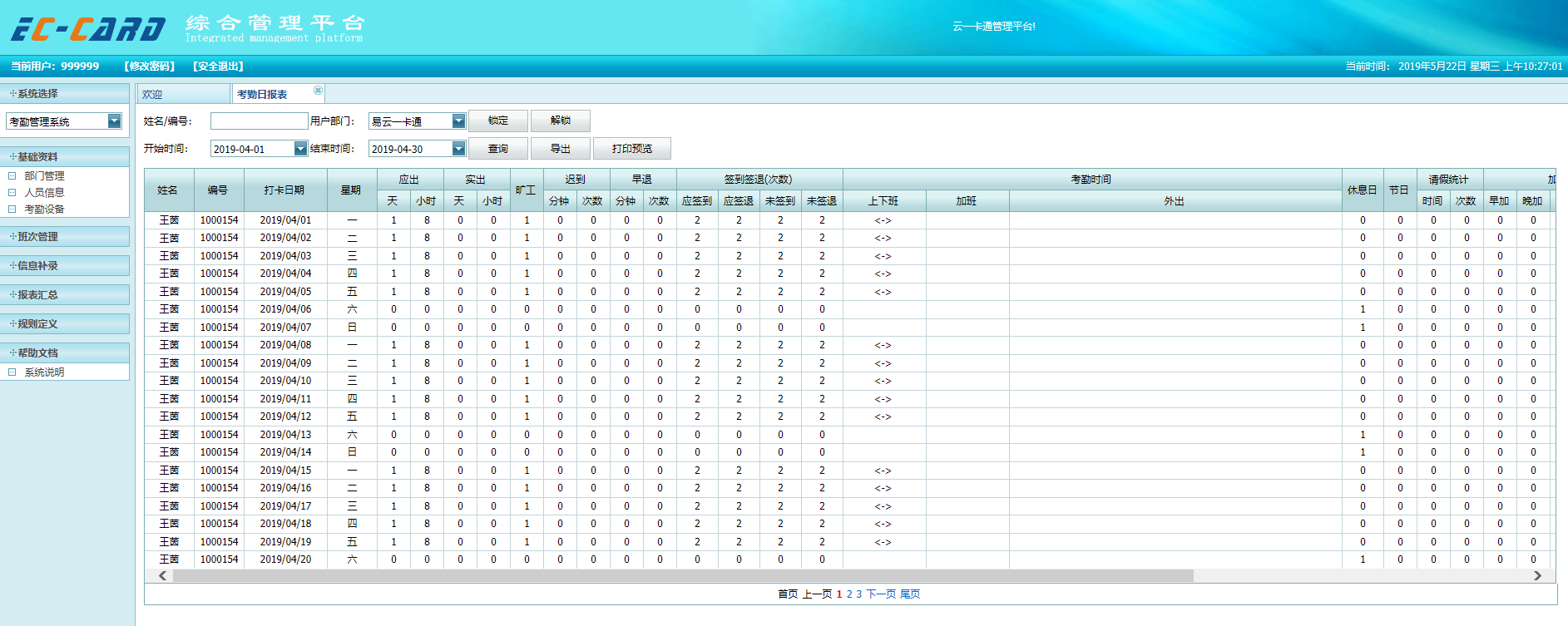This screenshot has height=626, width=1568.
Task: Click the 编号 column header
Action: coord(219,190)
